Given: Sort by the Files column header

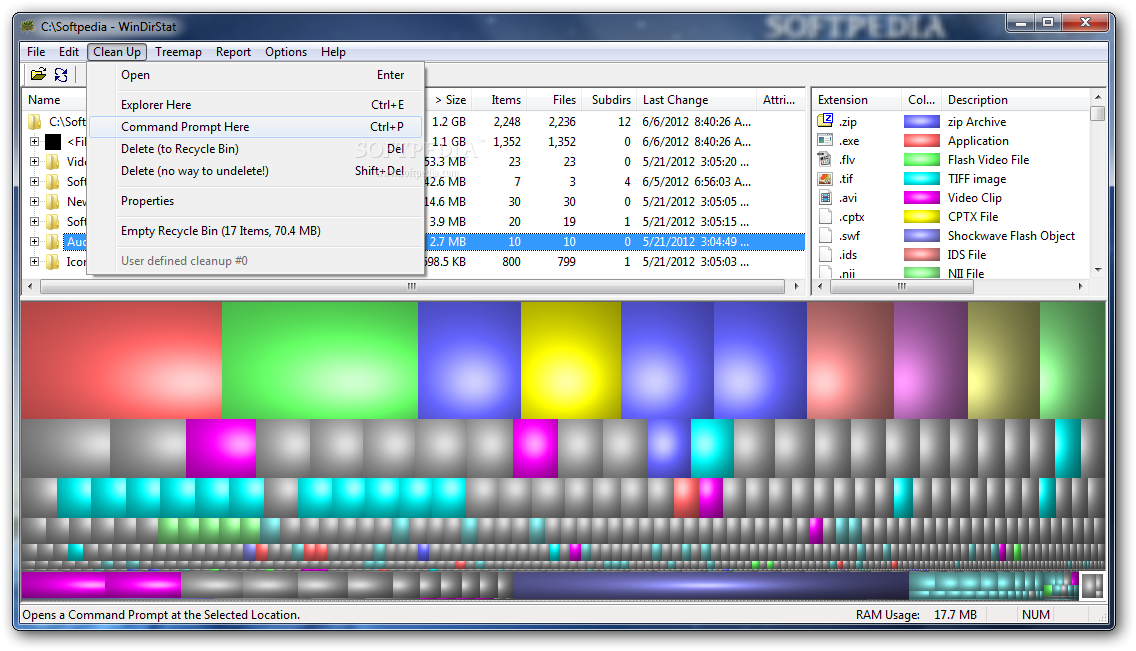Looking at the screenshot, I should click(554, 100).
